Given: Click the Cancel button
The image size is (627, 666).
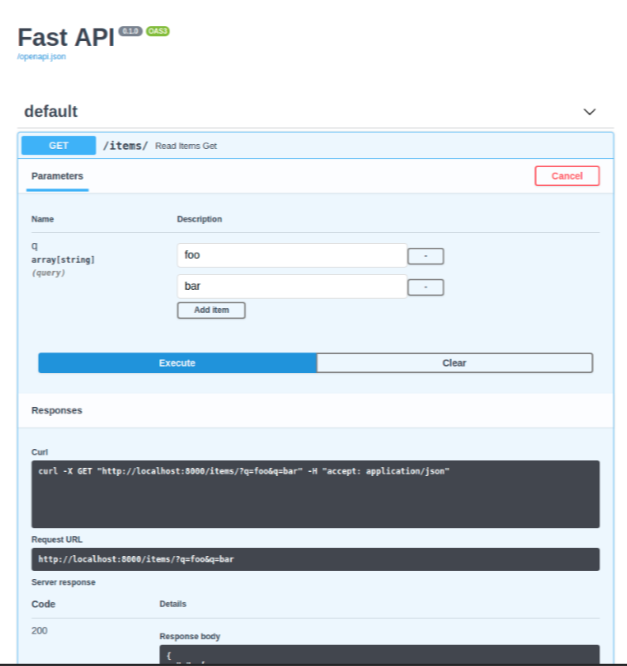Looking at the screenshot, I should (567, 176).
